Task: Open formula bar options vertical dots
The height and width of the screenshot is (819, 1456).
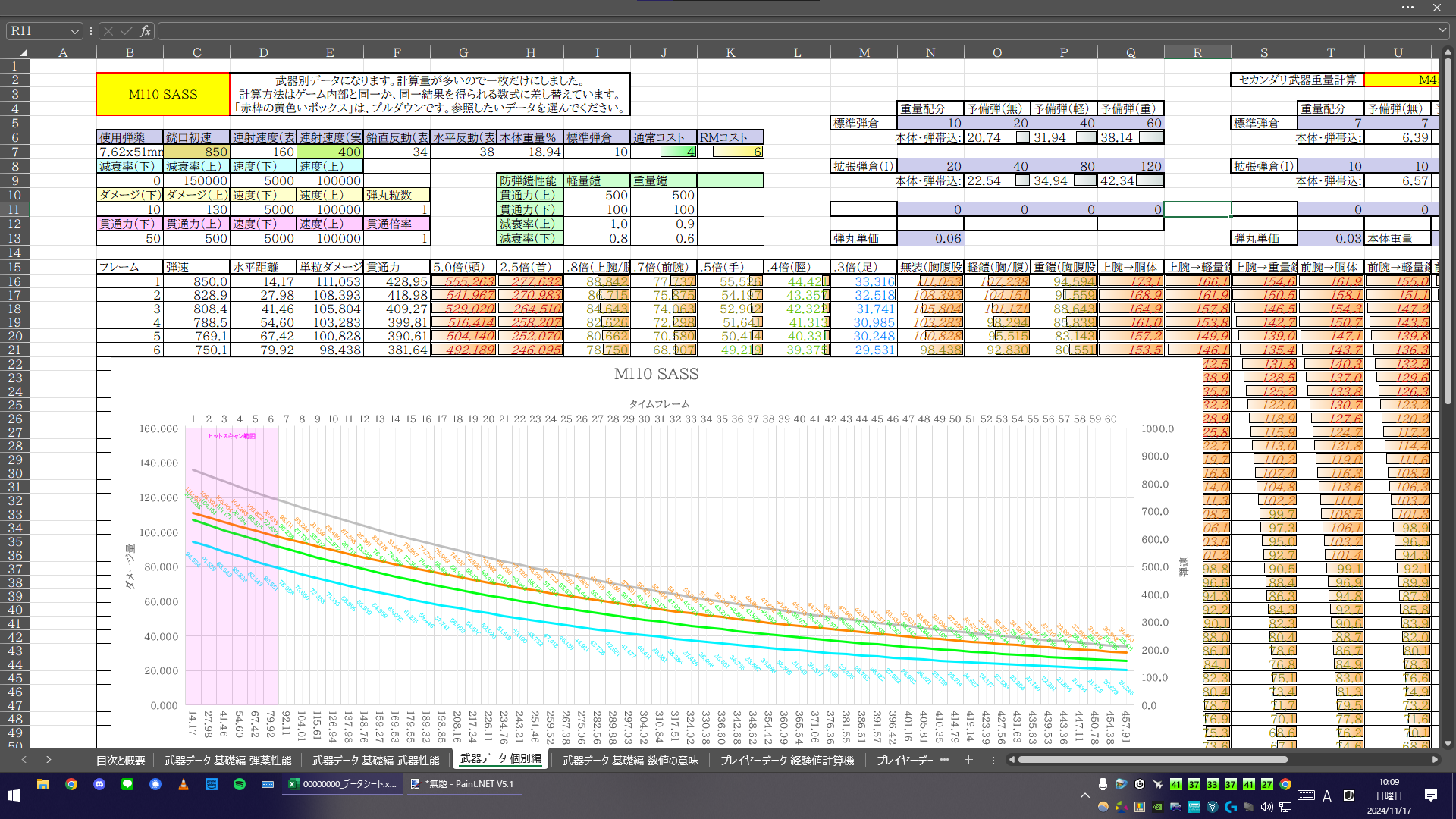Action: click(91, 31)
